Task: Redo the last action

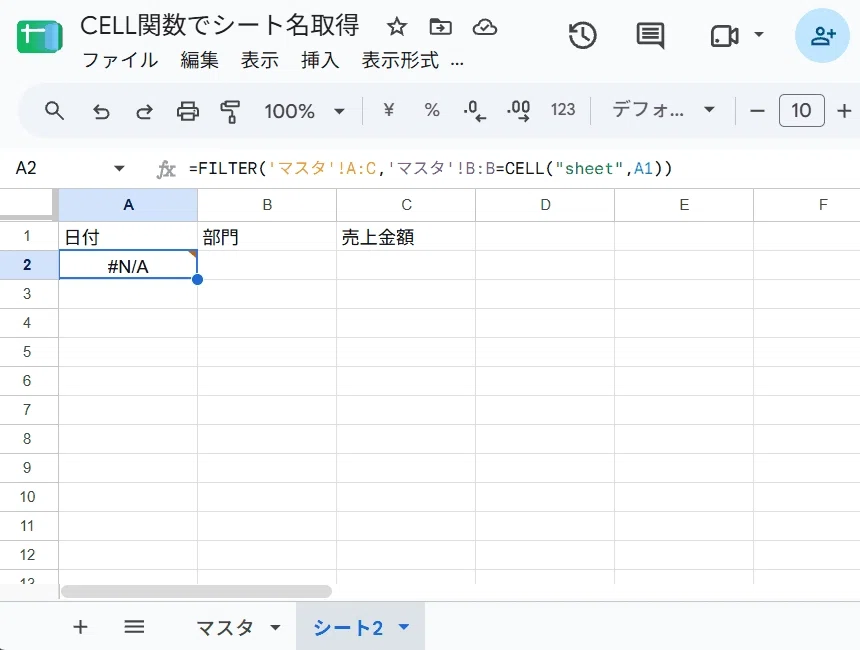Action: tap(144, 112)
